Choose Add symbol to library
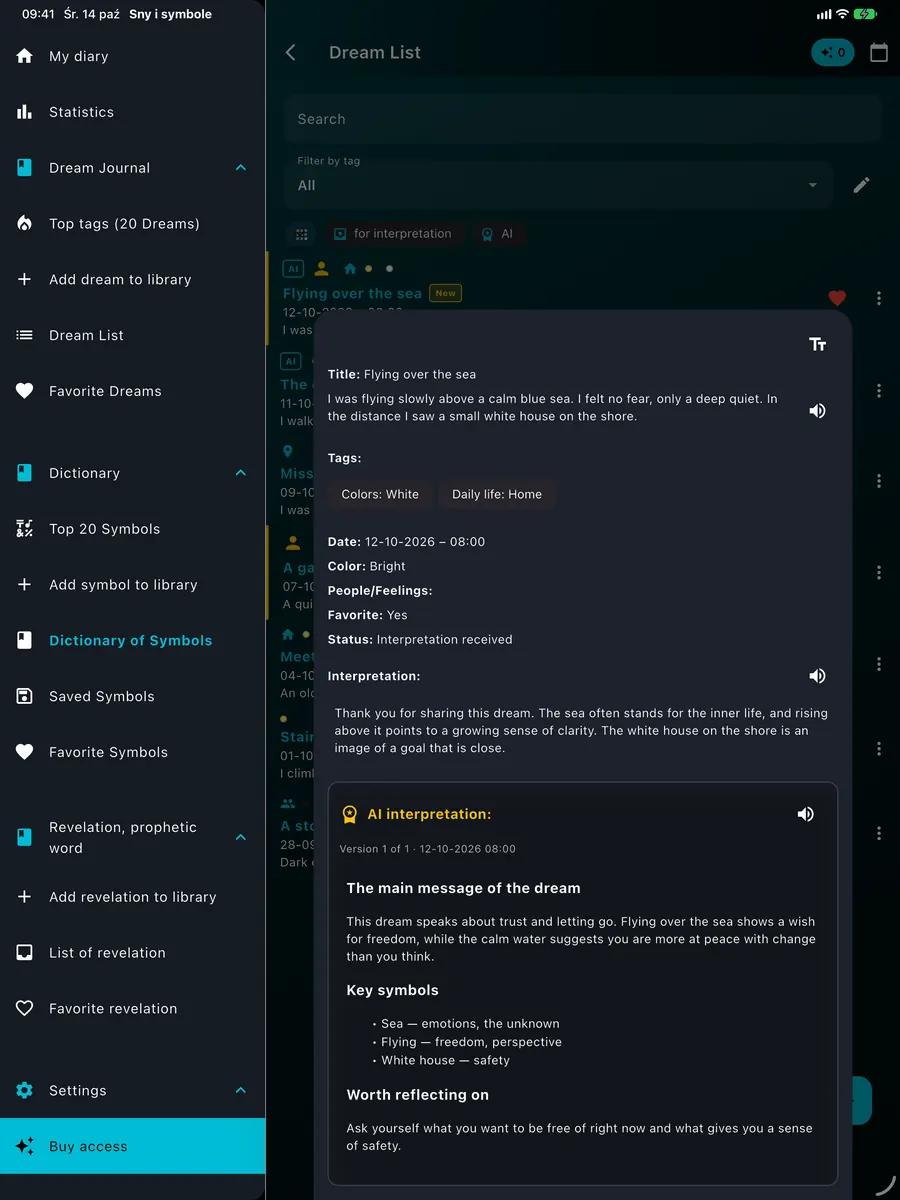Image resolution: width=900 pixels, height=1200 pixels. [133, 585]
